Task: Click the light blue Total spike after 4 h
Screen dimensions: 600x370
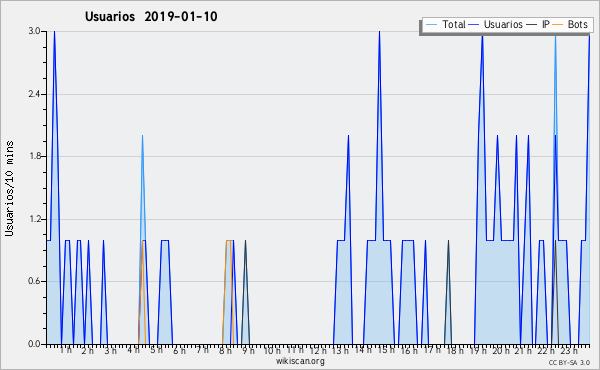Action: (142, 136)
